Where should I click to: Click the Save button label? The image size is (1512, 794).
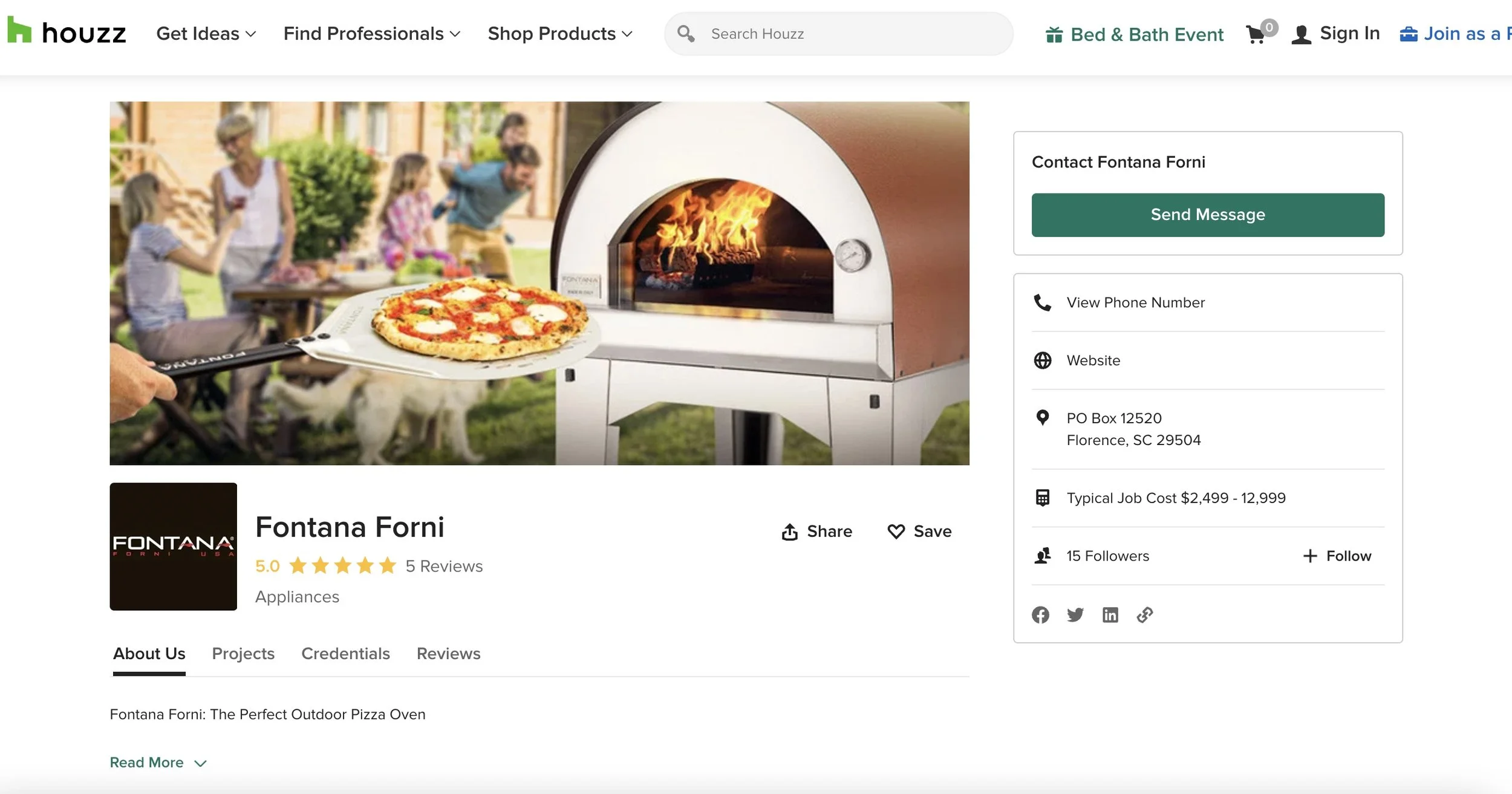coord(932,532)
